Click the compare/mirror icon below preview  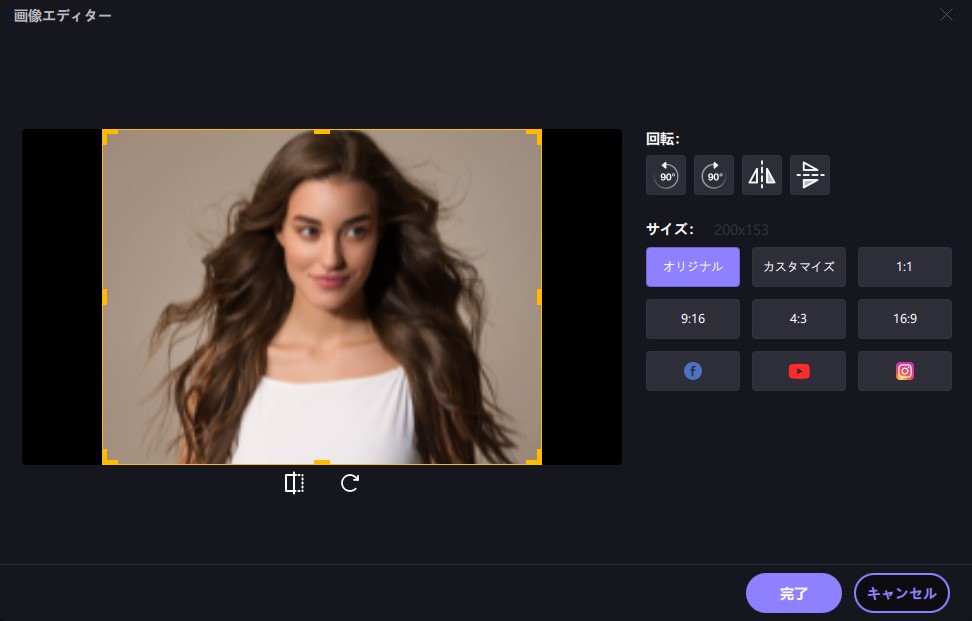point(294,484)
